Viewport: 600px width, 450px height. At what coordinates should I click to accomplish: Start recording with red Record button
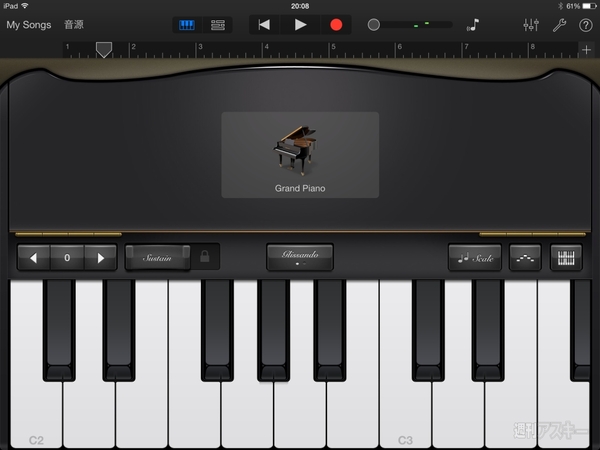click(x=336, y=25)
